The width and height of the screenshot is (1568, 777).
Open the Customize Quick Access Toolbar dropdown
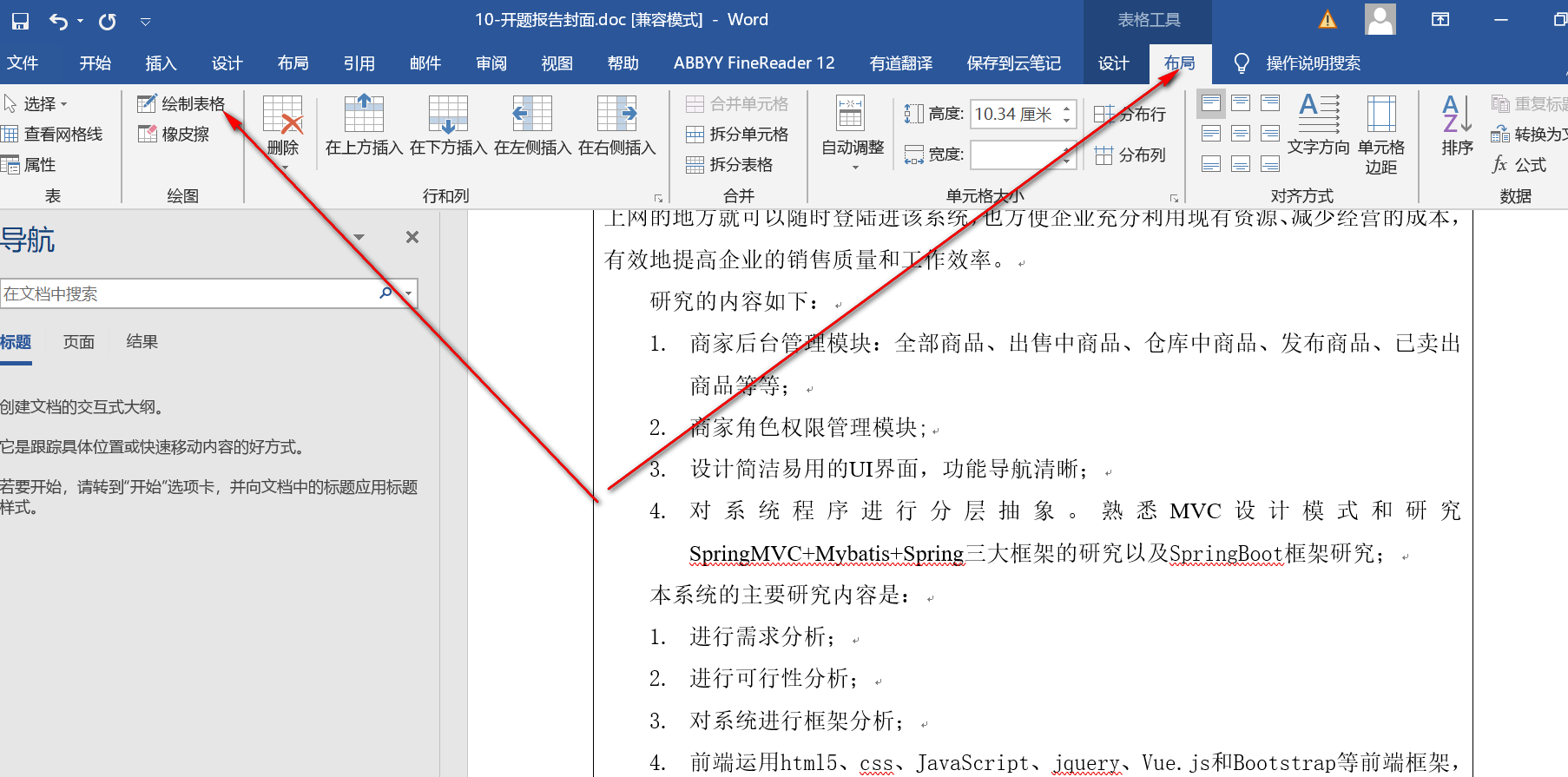point(145,21)
